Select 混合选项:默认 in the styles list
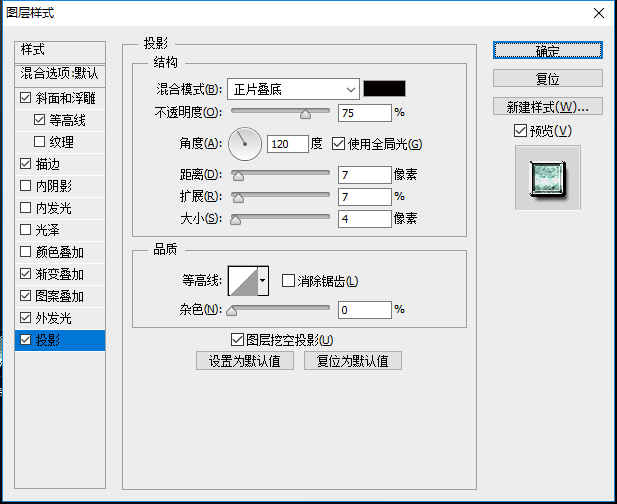 coord(60,74)
